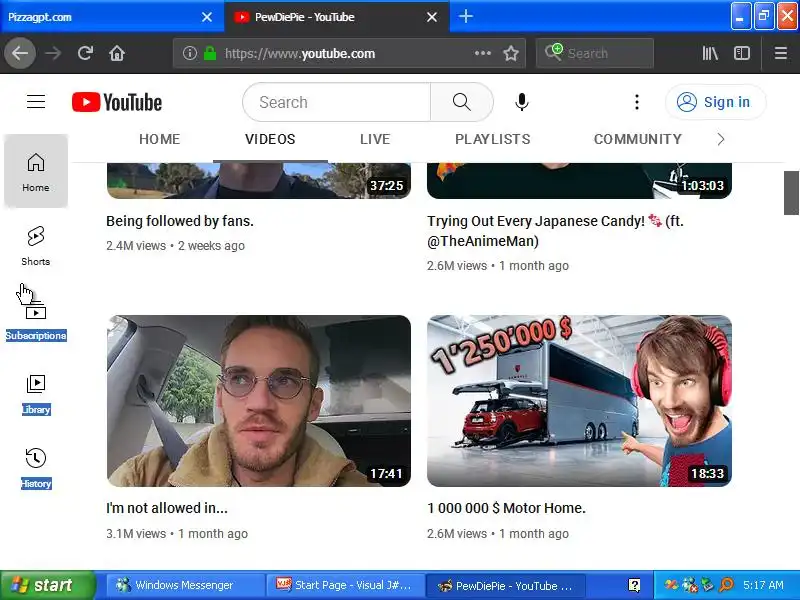Click the Sign in button
The width and height of the screenshot is (800, 600).
[715, 102]
